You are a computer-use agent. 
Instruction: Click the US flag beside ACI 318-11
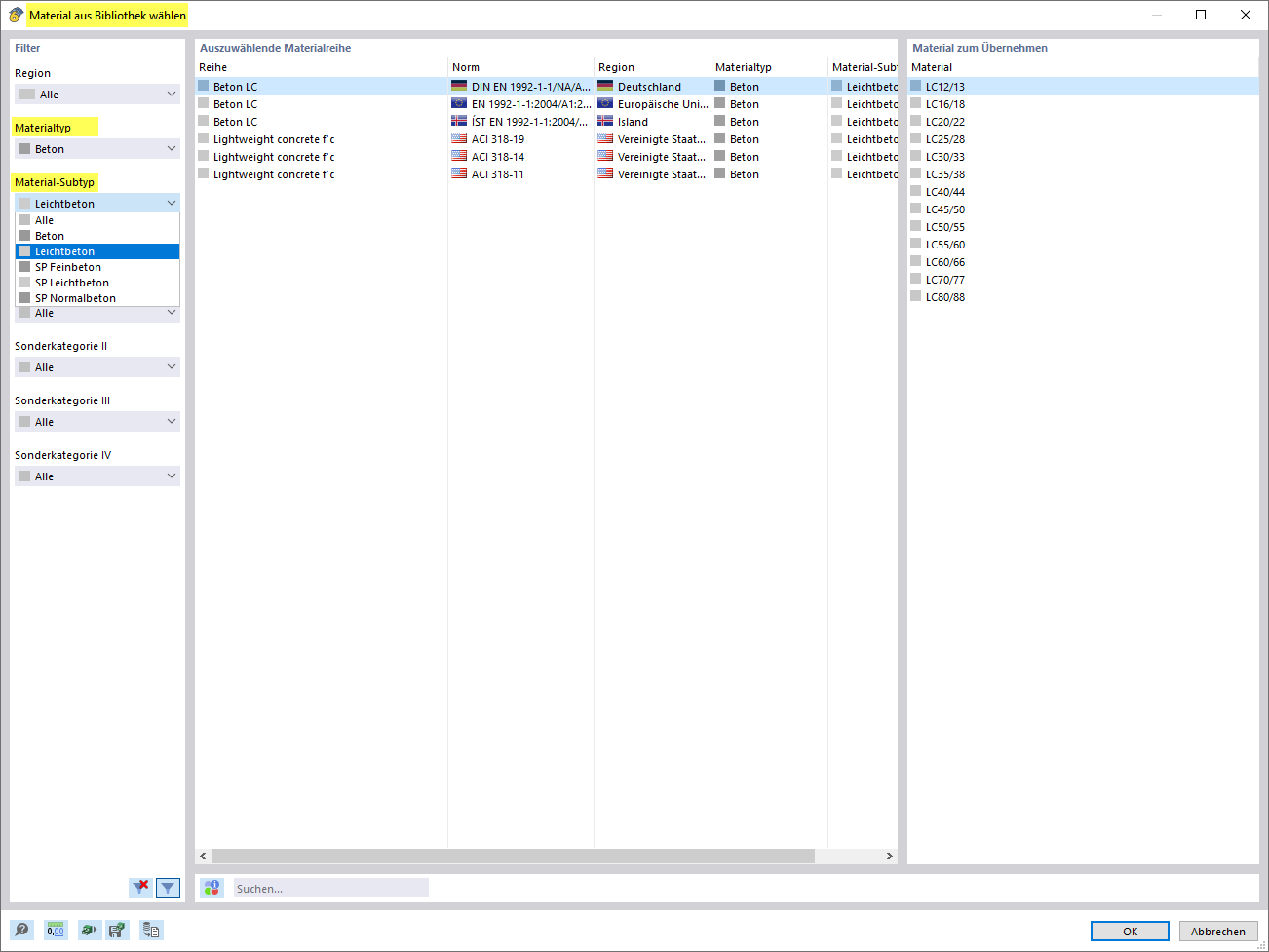[x=459, y=173]
